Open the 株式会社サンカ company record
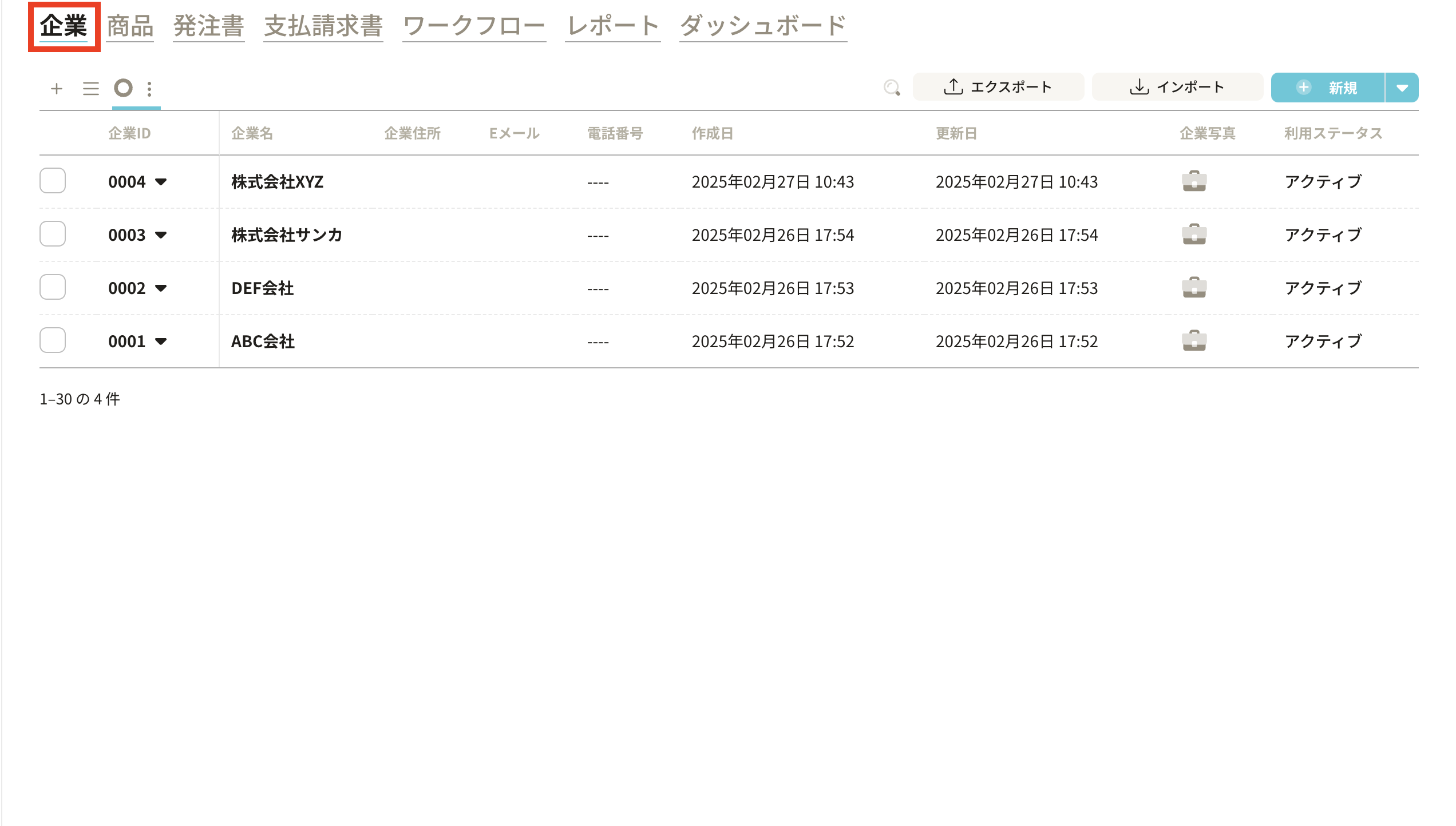Viewport: 1456px width, 826px height. click(287, 235)
